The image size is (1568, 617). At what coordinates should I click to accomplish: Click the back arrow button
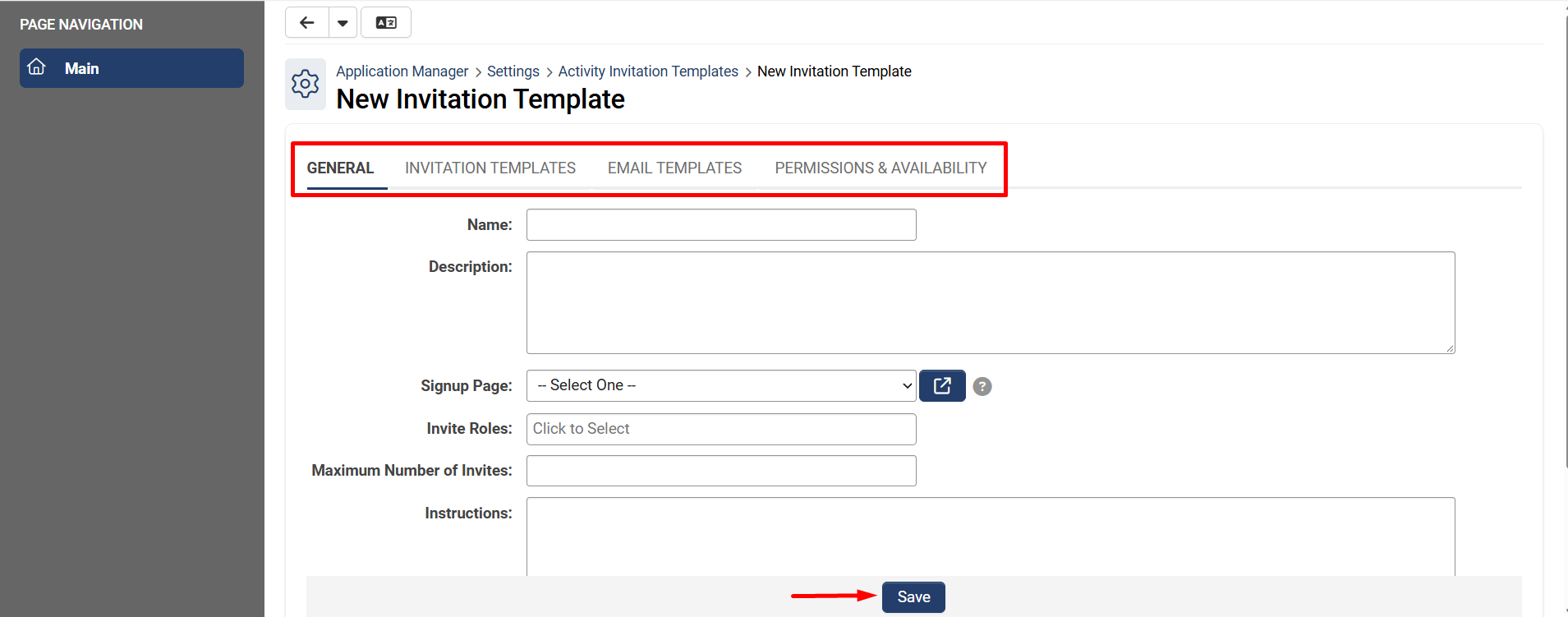[307, 23]
